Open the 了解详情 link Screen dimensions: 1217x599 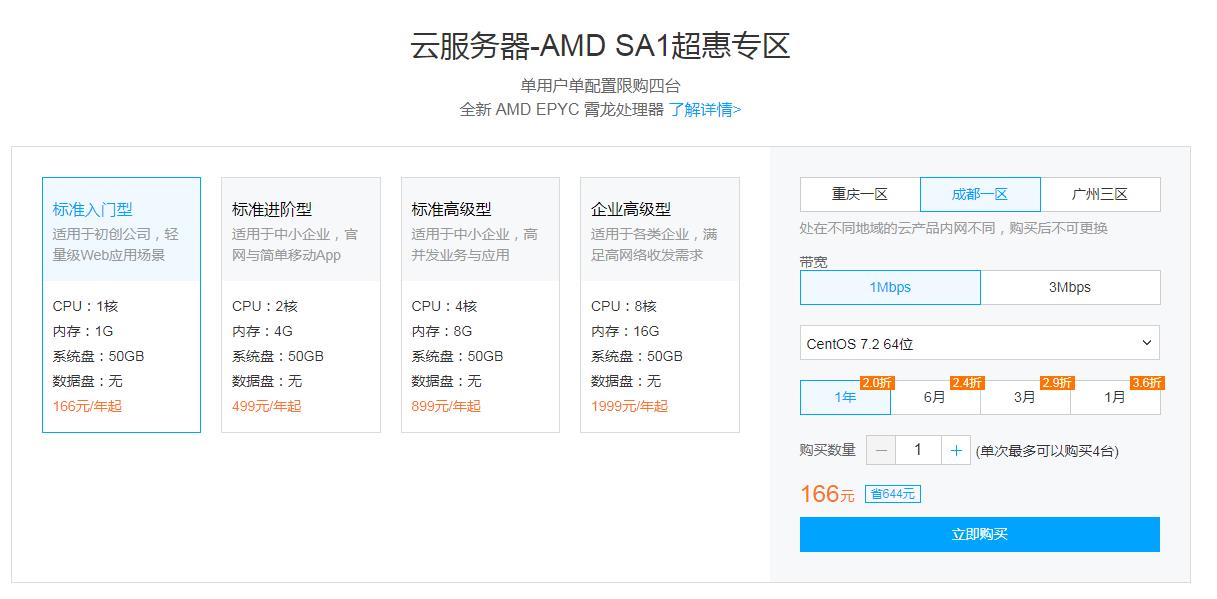(x=705, y=110)
